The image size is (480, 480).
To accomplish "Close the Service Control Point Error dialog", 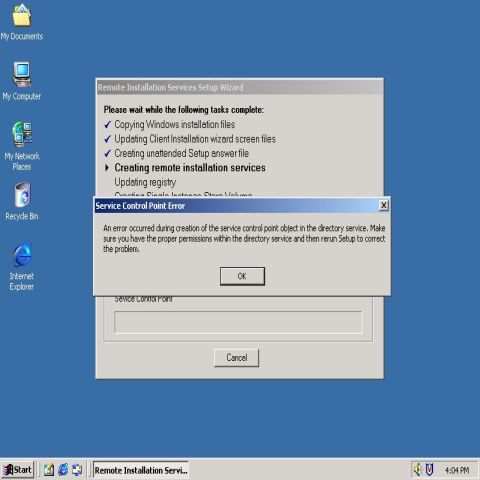I will coord(384,205).
